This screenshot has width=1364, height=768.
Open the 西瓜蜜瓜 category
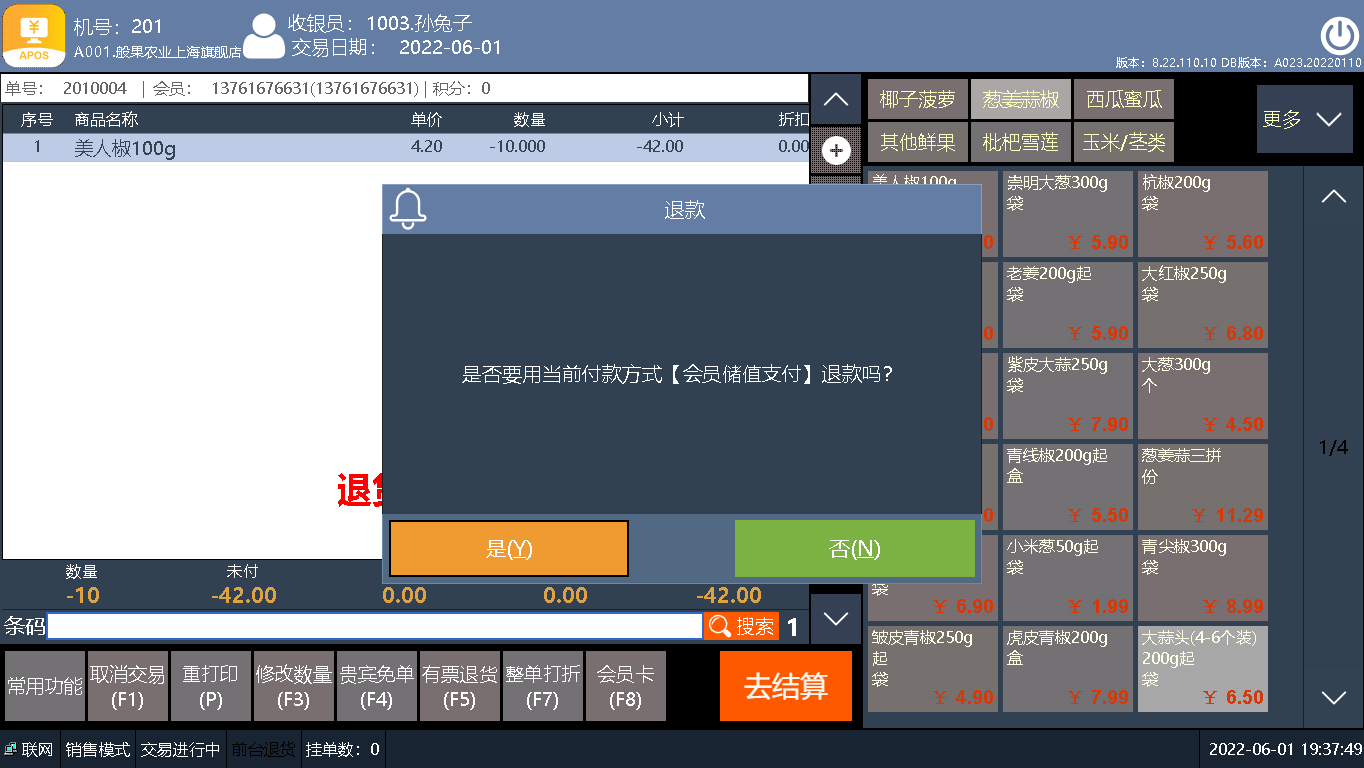click(x=1124, y=100)
